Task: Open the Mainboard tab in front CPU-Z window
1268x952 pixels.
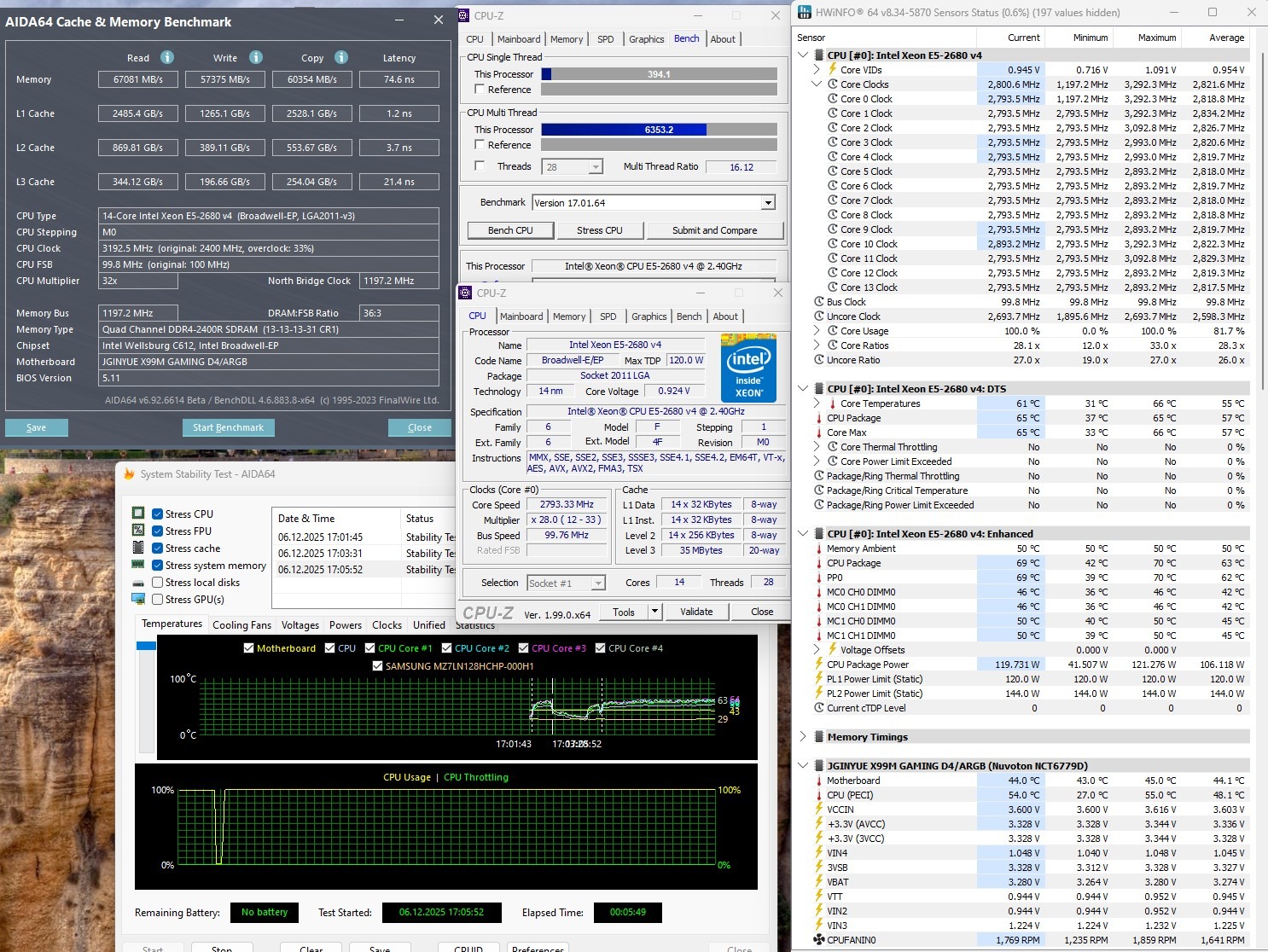Action: click(x=521, y=316)
